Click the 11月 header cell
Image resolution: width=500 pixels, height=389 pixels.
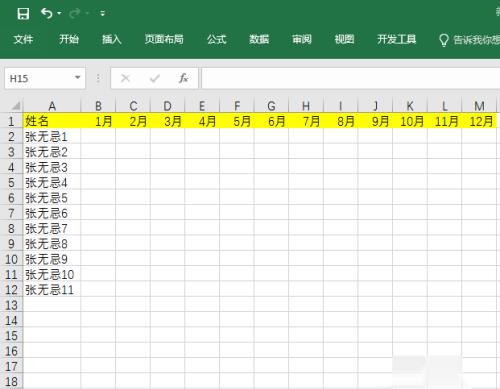tap(445, 121)
